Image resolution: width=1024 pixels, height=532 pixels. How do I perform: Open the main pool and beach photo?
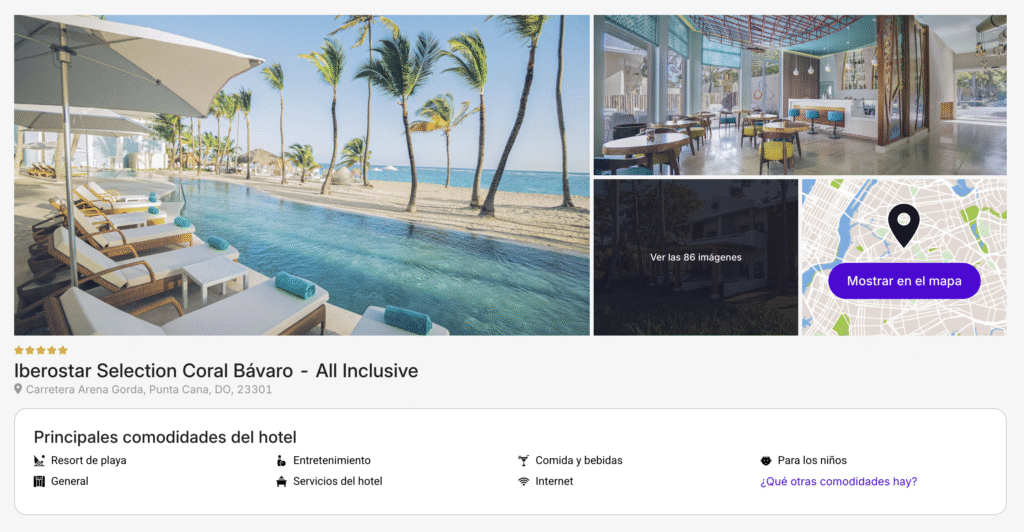point(302,175)
